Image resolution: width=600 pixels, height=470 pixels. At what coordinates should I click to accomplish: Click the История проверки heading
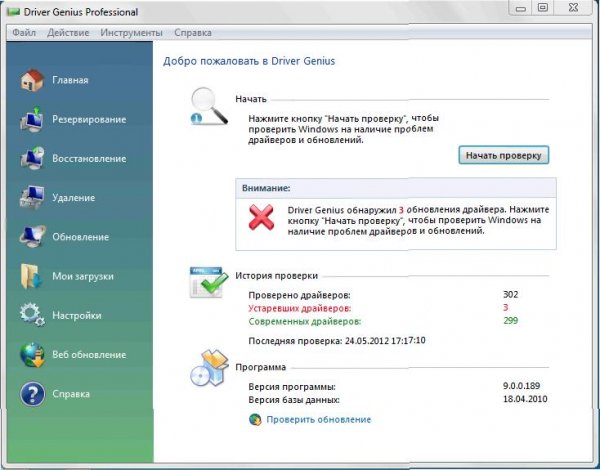pos(276,276)
